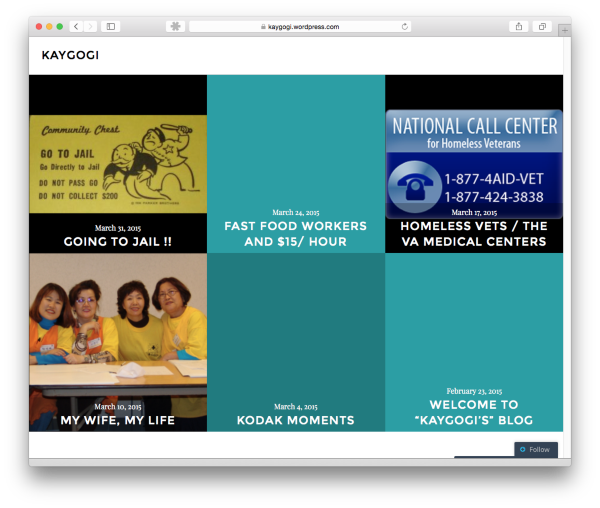Click the date February 23, 2015
Viewport: 600px width, 508px height.
coord(474,391)
